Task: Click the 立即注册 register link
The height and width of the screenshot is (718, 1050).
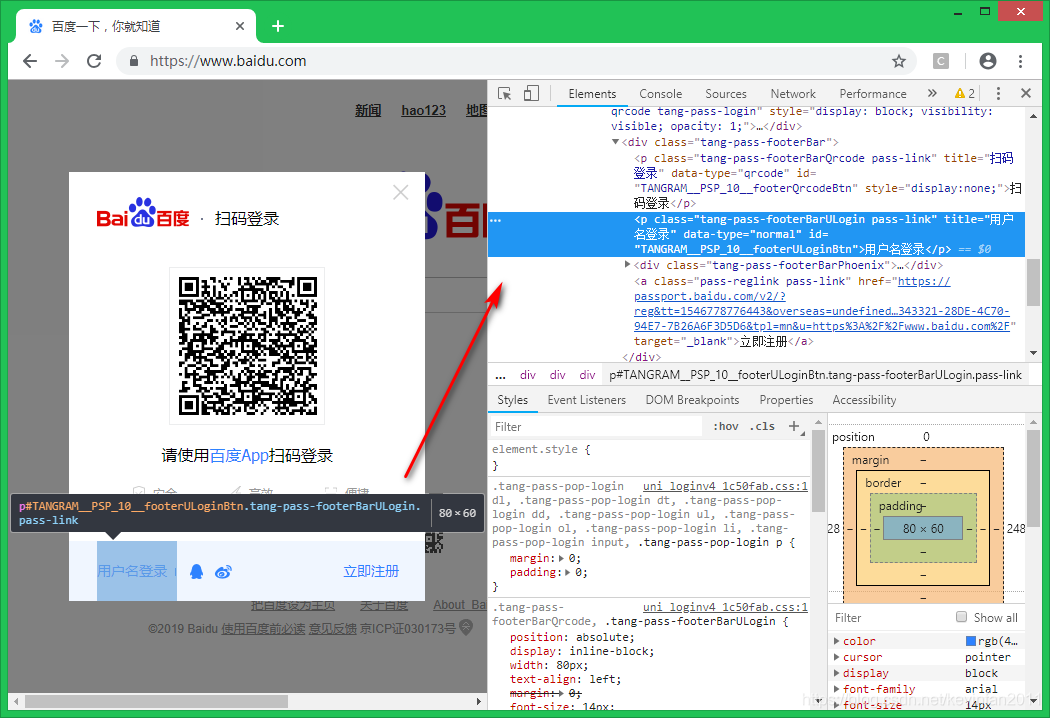Action: [x=371, y=571]
